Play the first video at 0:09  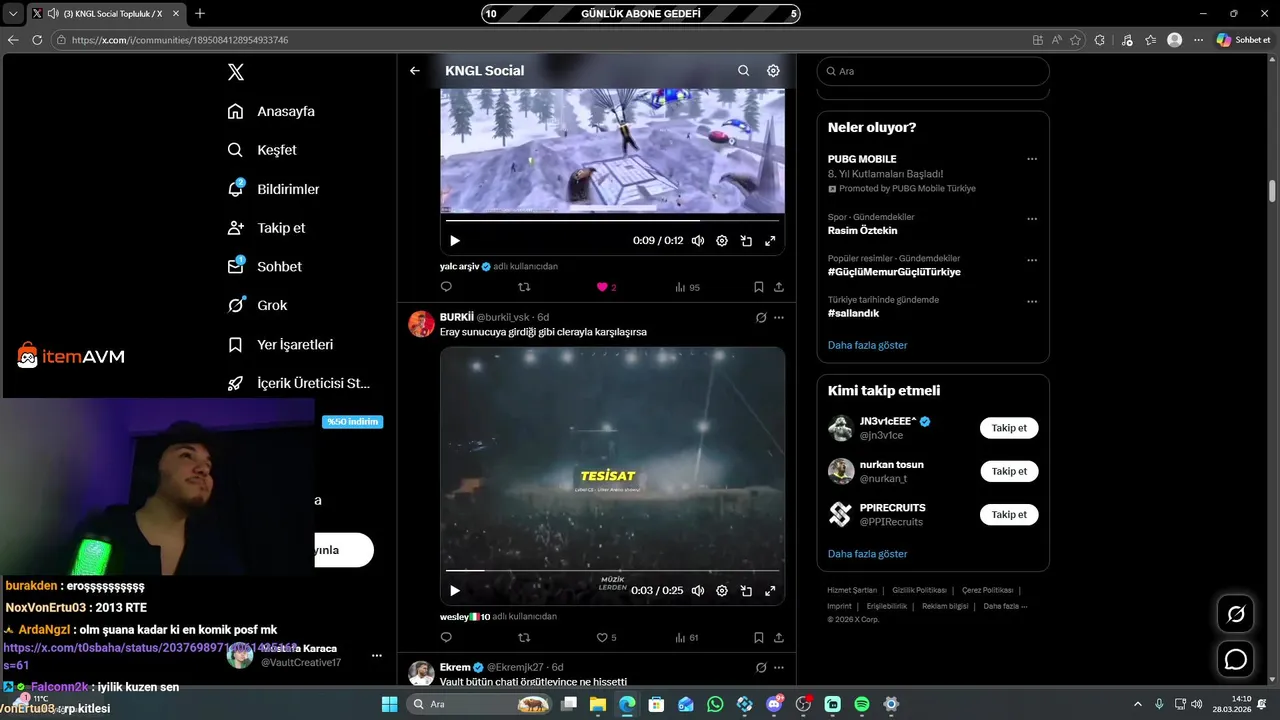click(x=455, y=241)
